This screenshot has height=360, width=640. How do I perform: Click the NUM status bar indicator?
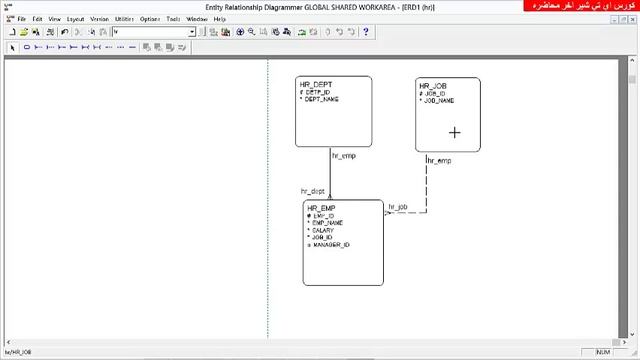point(603,352)
